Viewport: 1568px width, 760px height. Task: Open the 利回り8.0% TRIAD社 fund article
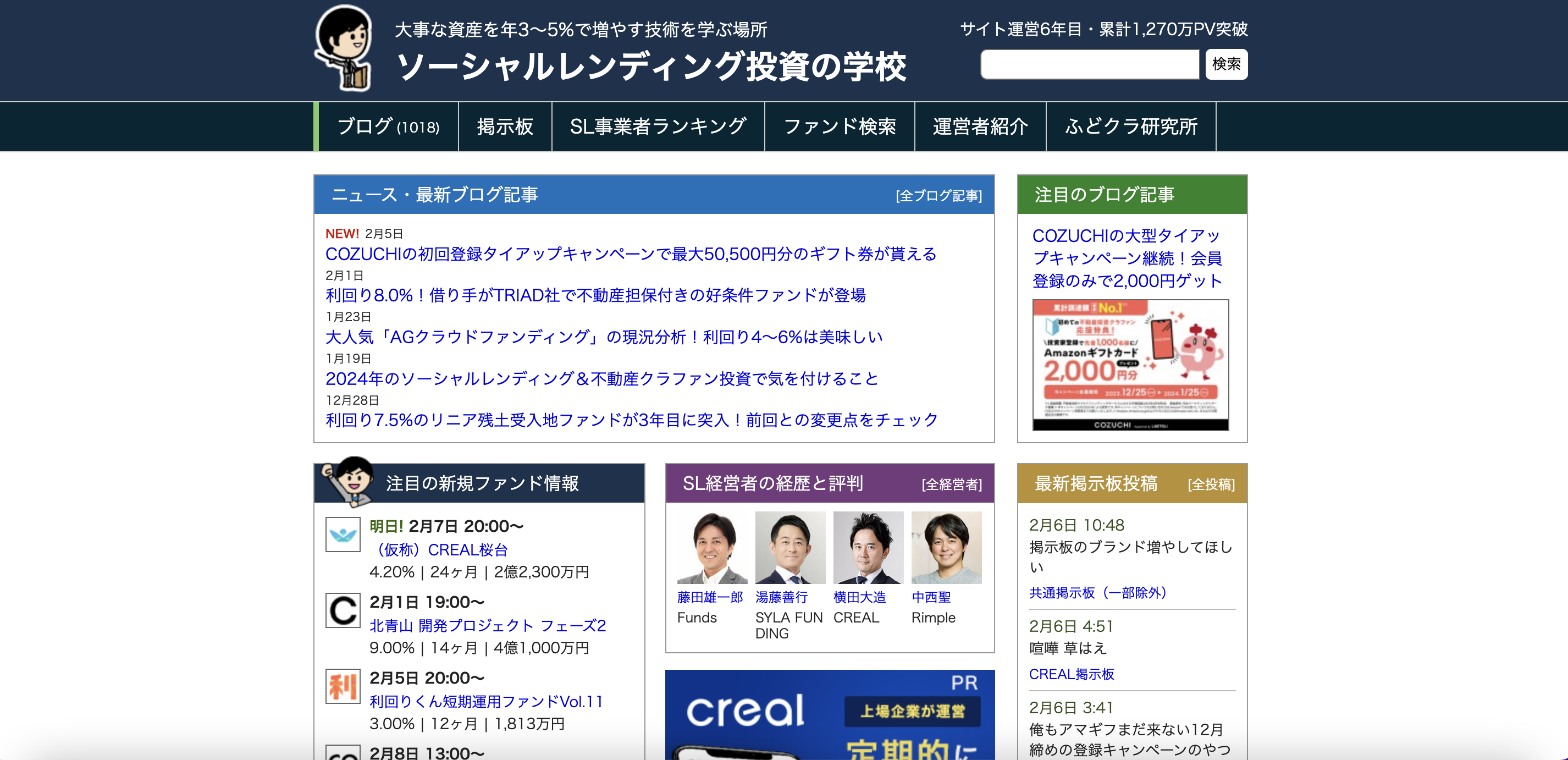pos(596,295)
